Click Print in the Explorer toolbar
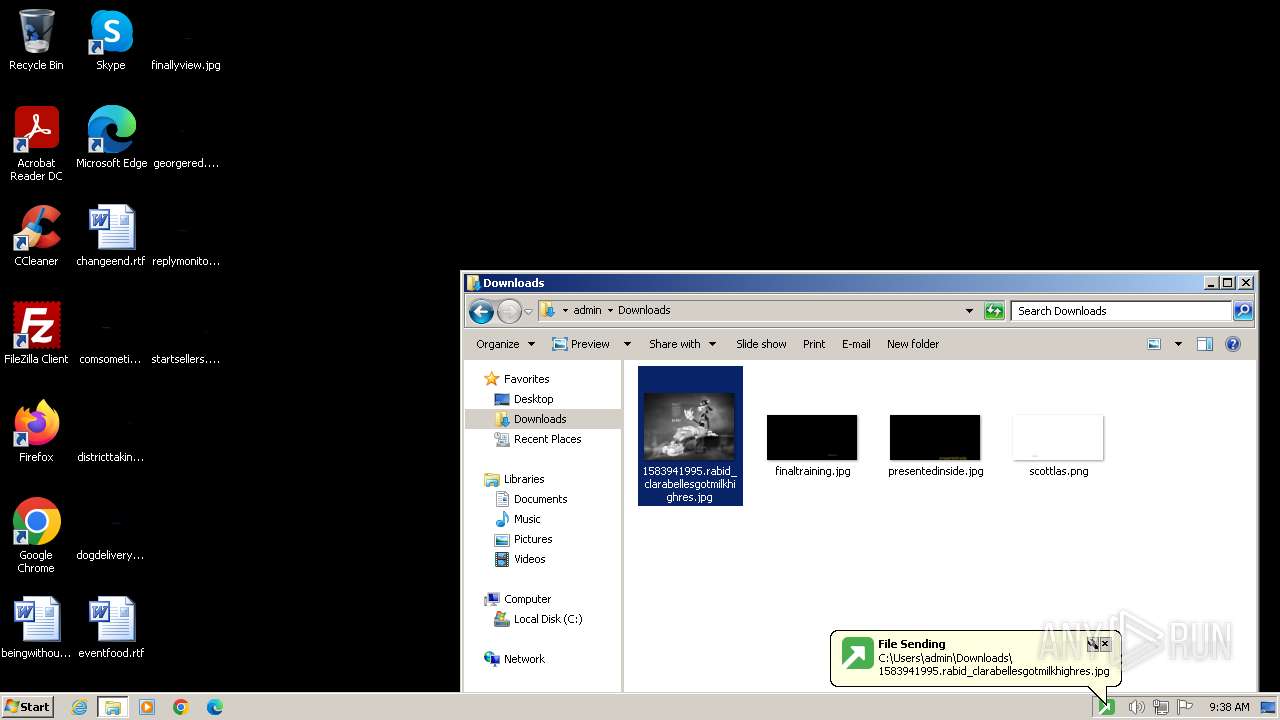Image resolution: width=1280 pixels, height=720 pixels. 814,344
